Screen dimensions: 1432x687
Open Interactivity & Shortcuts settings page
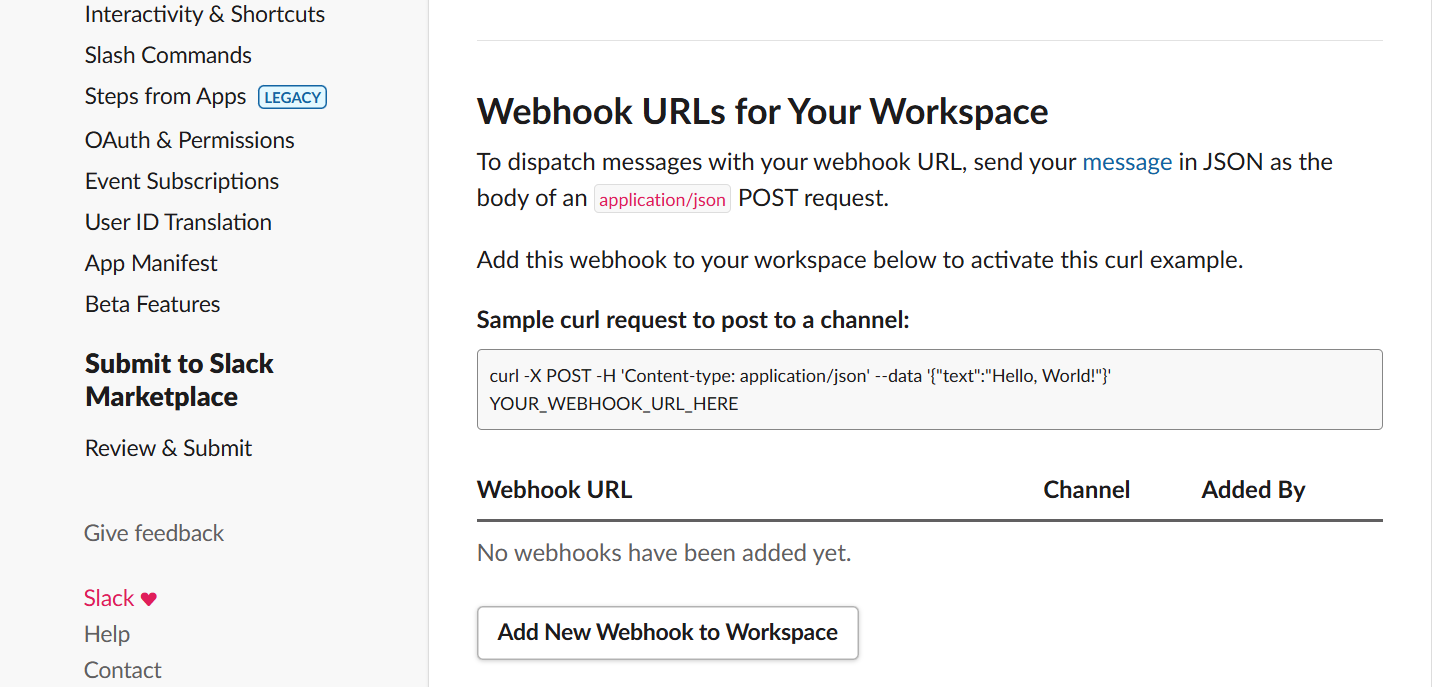204,15
